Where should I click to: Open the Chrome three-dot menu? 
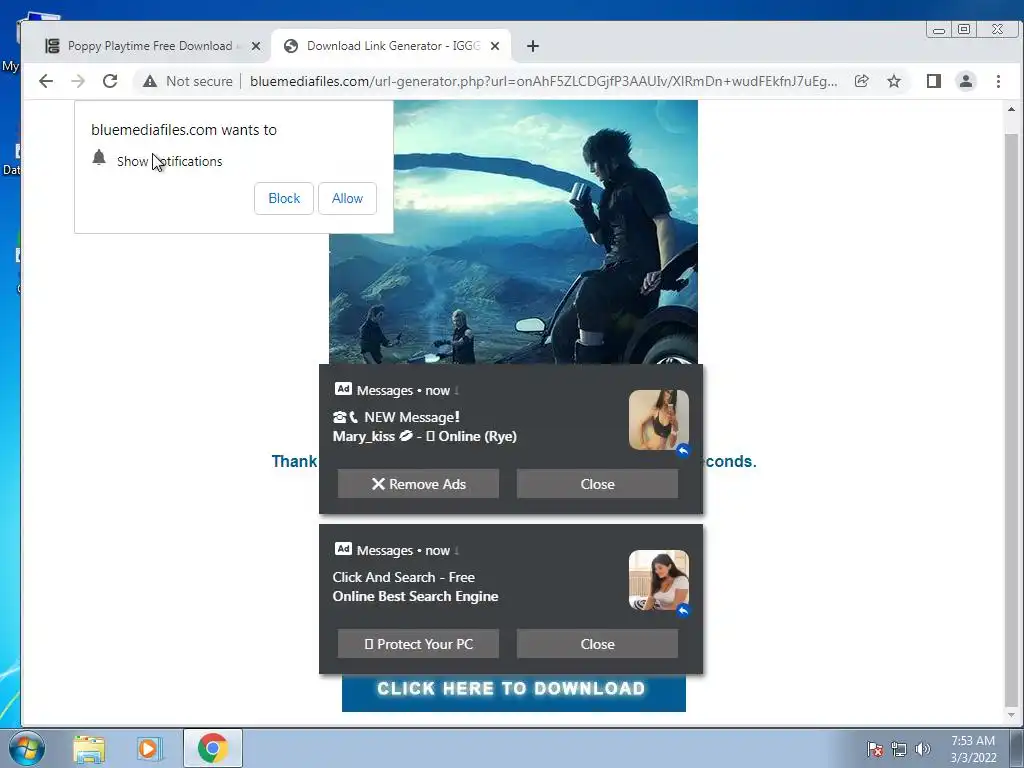click(x=998, y=81)
